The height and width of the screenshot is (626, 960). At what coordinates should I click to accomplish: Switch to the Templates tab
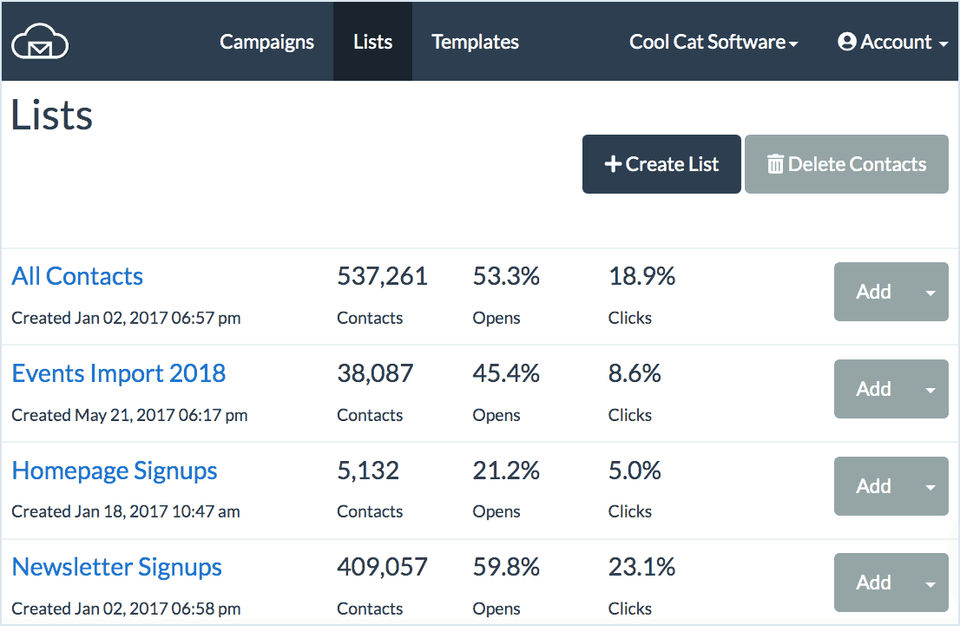[475, 42]
